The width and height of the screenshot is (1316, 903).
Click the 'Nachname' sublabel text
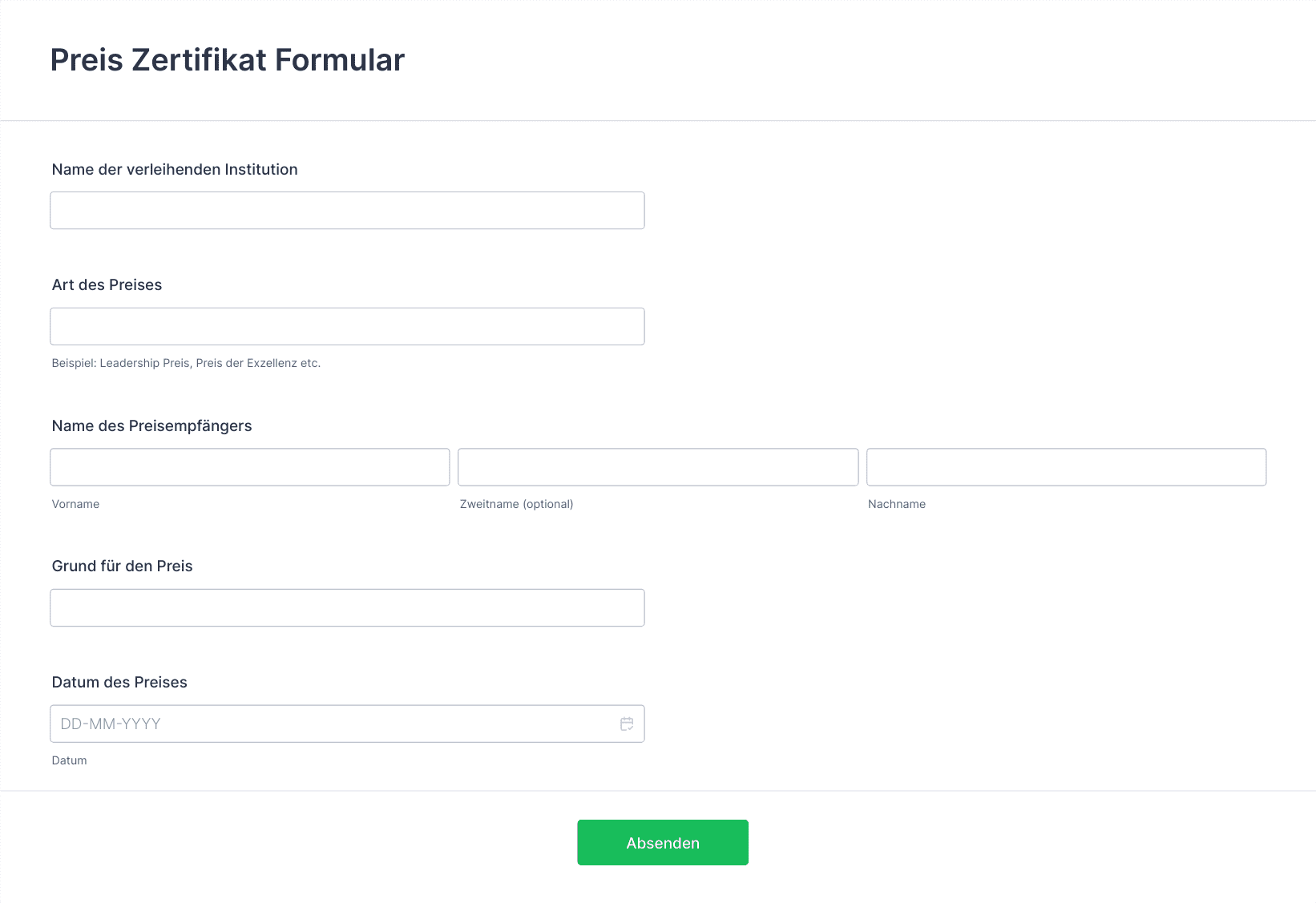[897, 504]
